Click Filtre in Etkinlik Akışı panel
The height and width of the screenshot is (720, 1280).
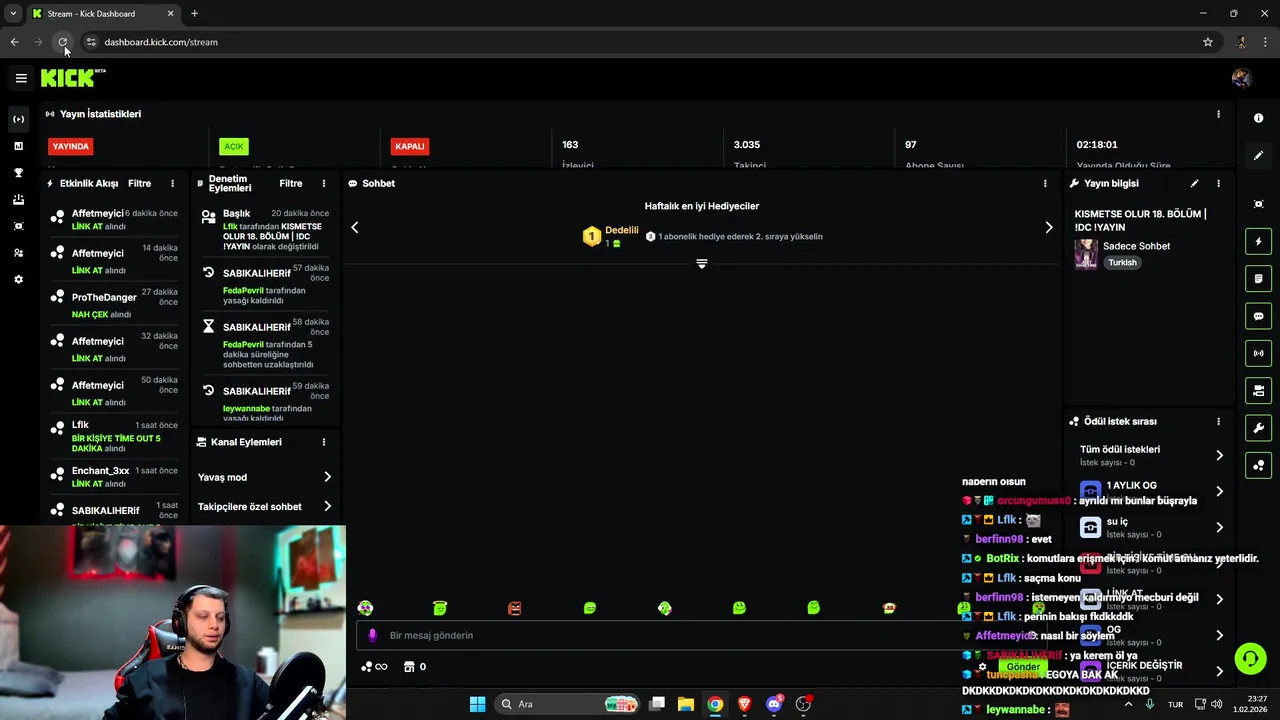pos(139,183)
